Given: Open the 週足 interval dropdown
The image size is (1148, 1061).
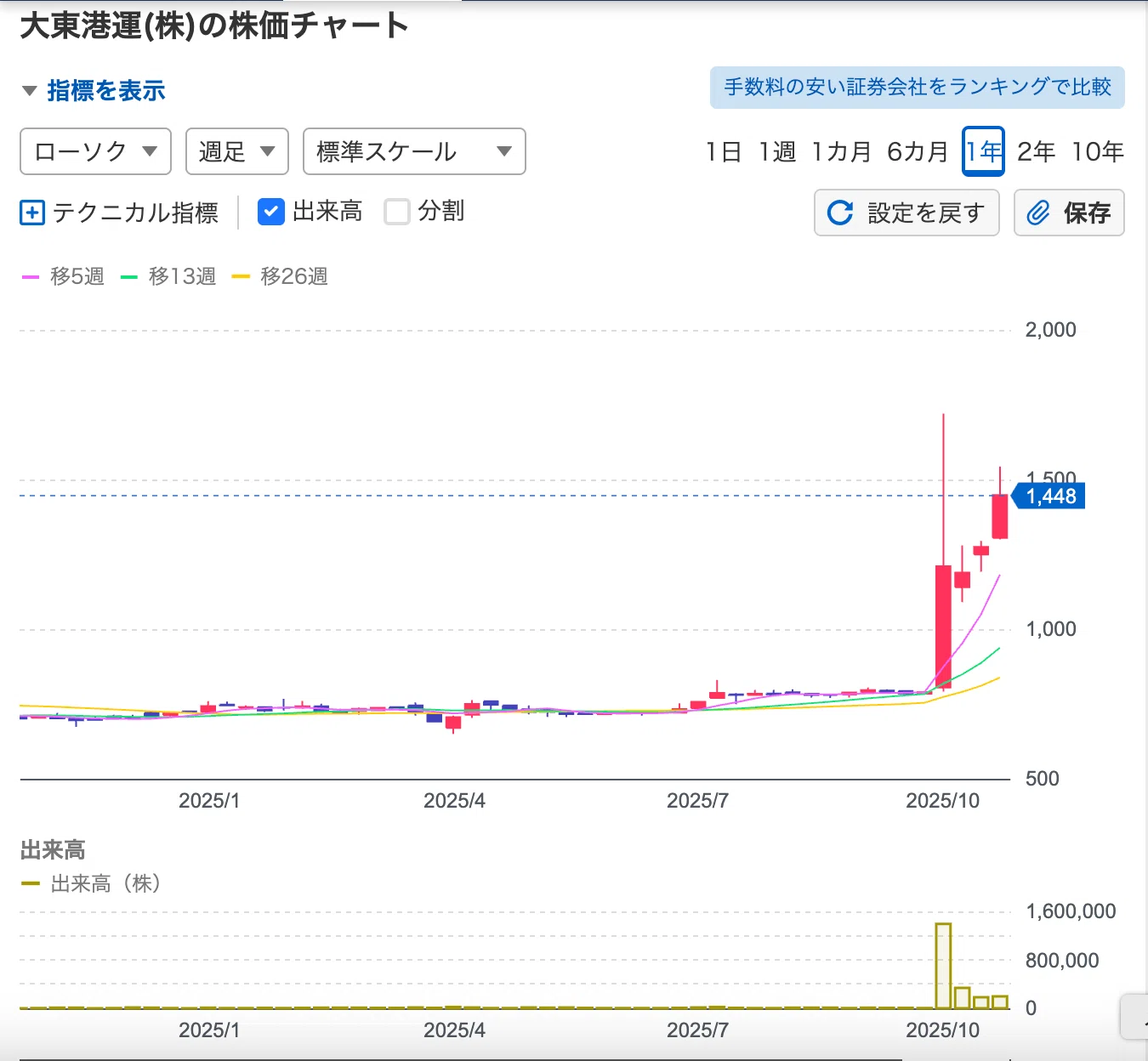Looking at the screenshot, I should [x=237, y=151].
